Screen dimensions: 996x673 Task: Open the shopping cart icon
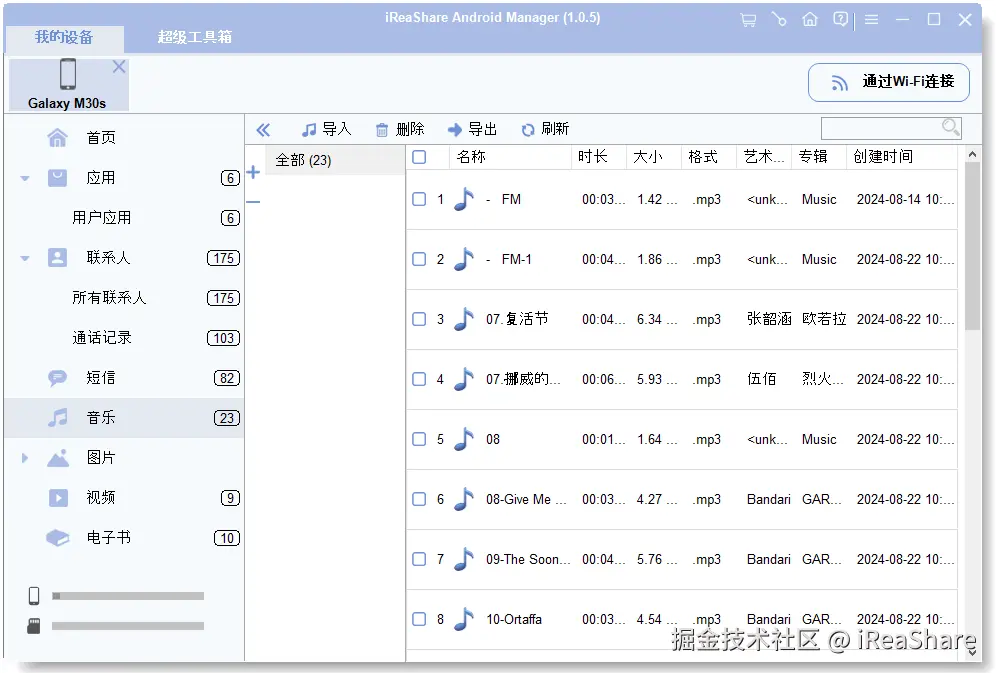coord(748,18)
